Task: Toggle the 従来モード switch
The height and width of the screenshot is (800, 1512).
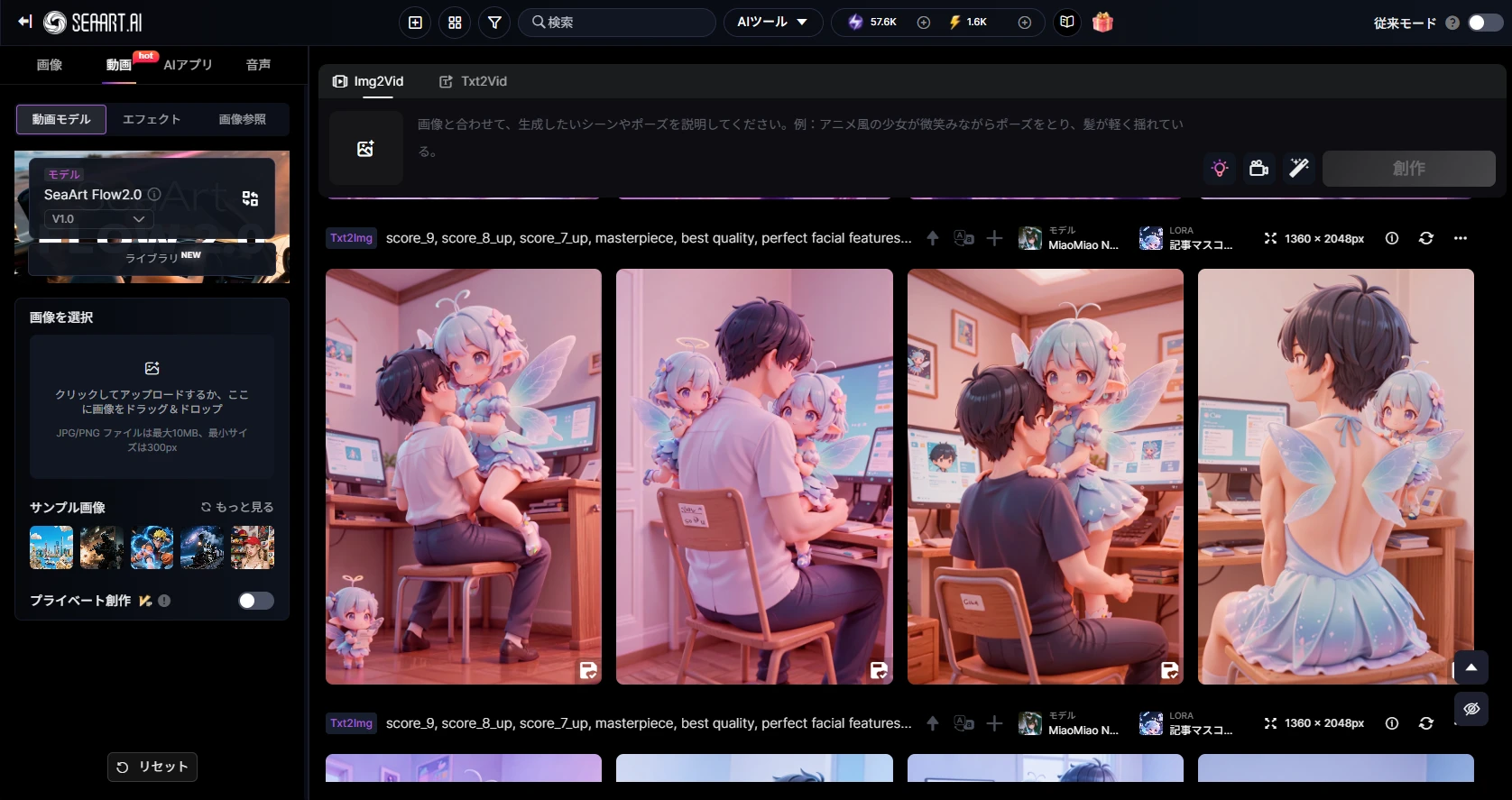Action: pos(1484,23)
